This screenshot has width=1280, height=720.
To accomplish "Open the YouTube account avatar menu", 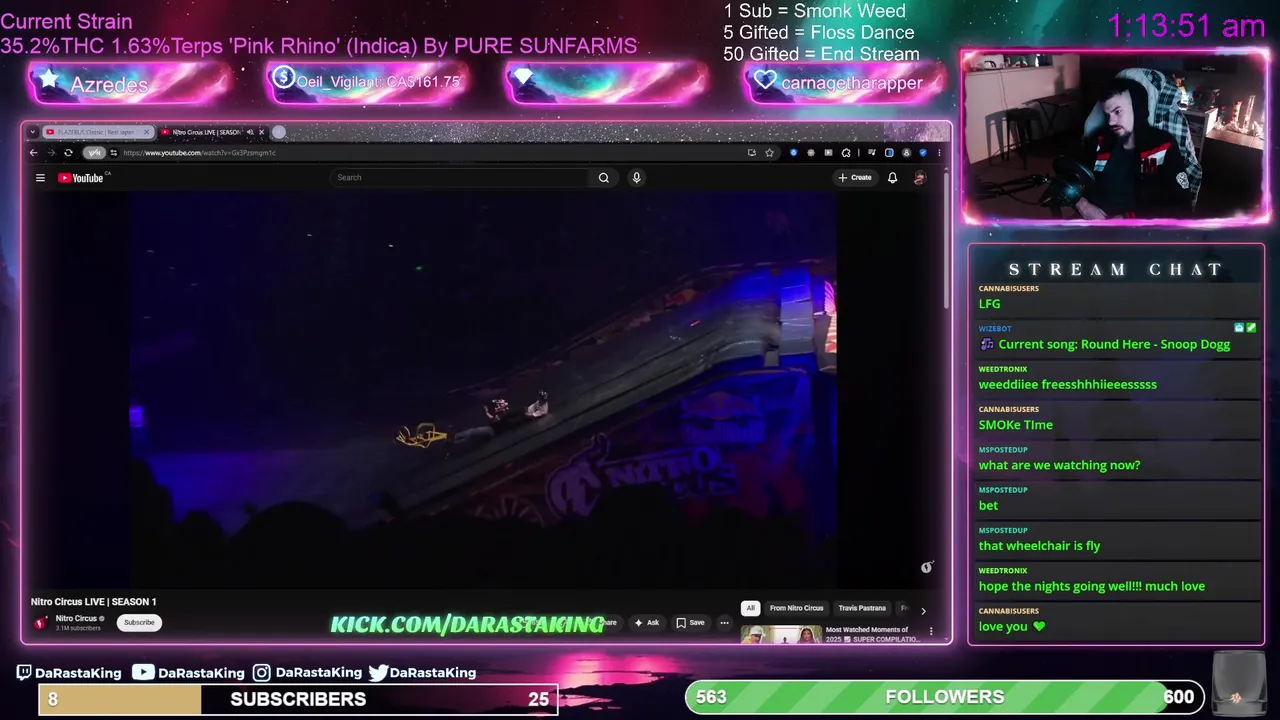I will (x=920, y=178).
